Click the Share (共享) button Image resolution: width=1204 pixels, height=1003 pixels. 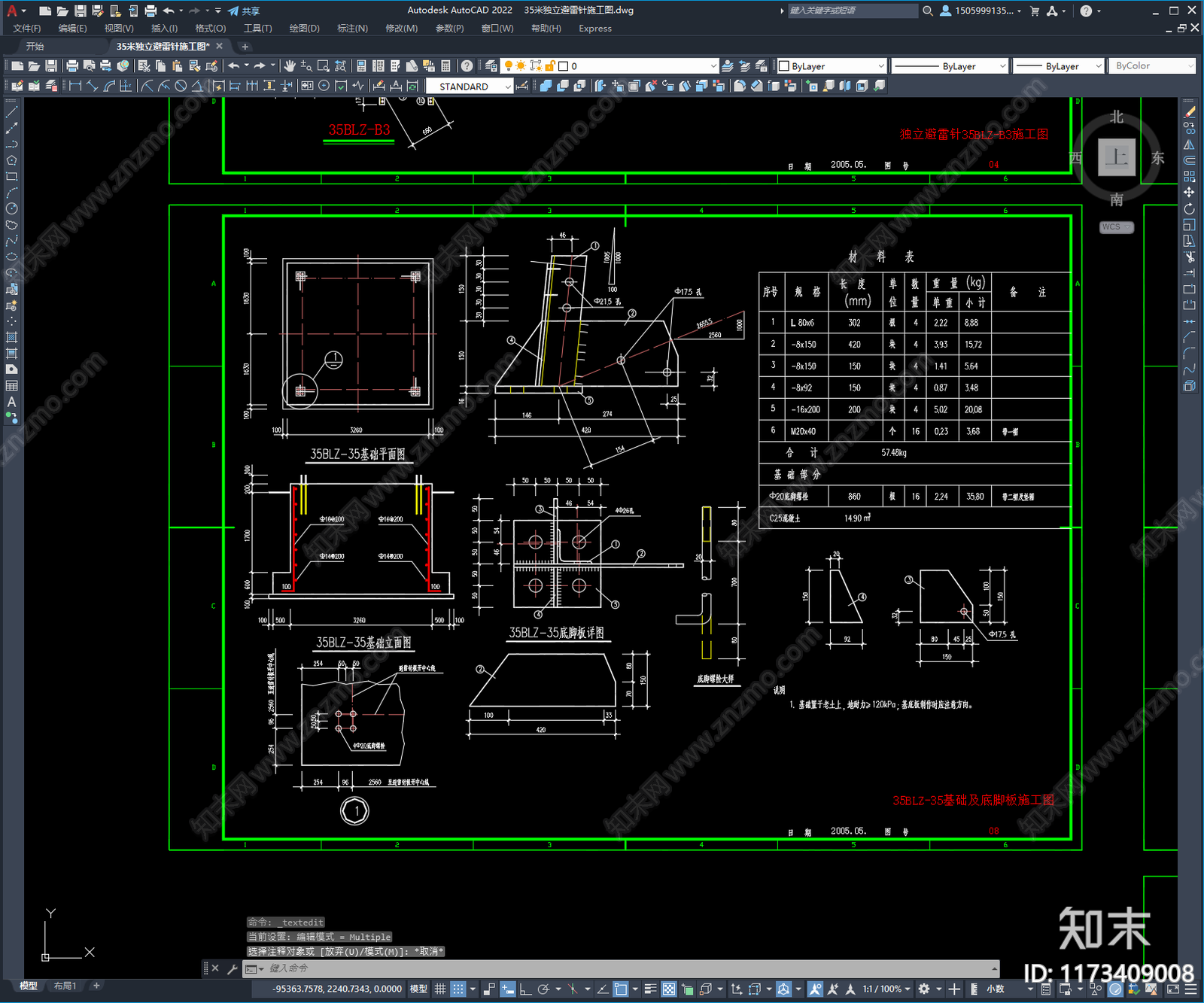(244, 11)
